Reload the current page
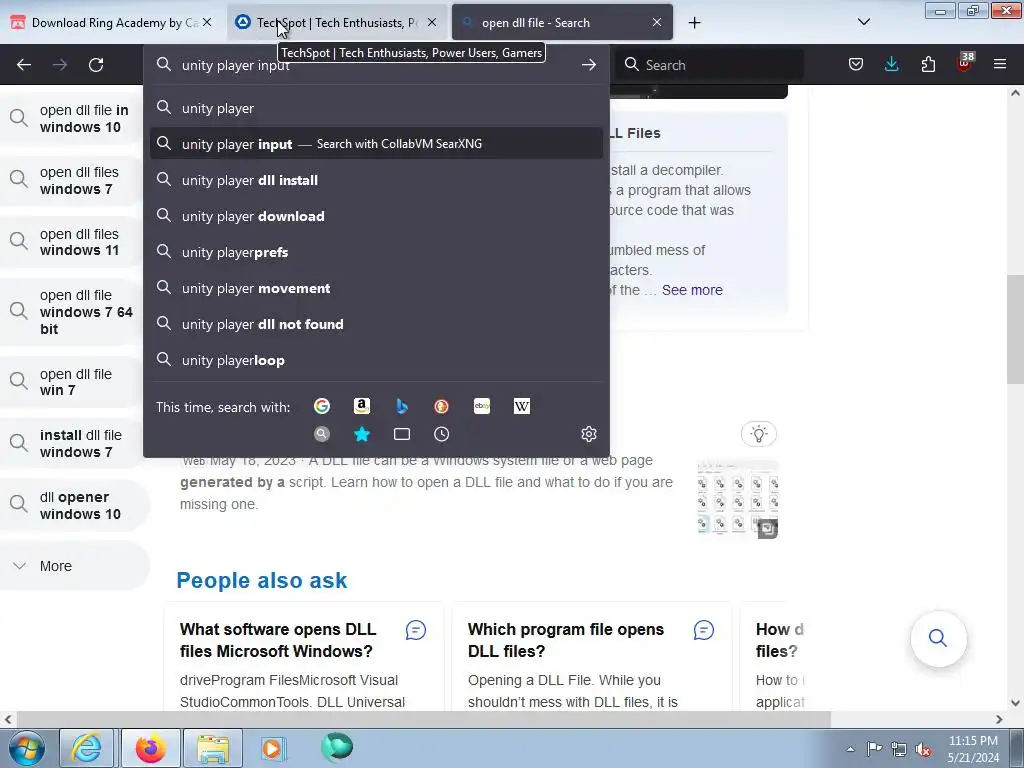 96,65
